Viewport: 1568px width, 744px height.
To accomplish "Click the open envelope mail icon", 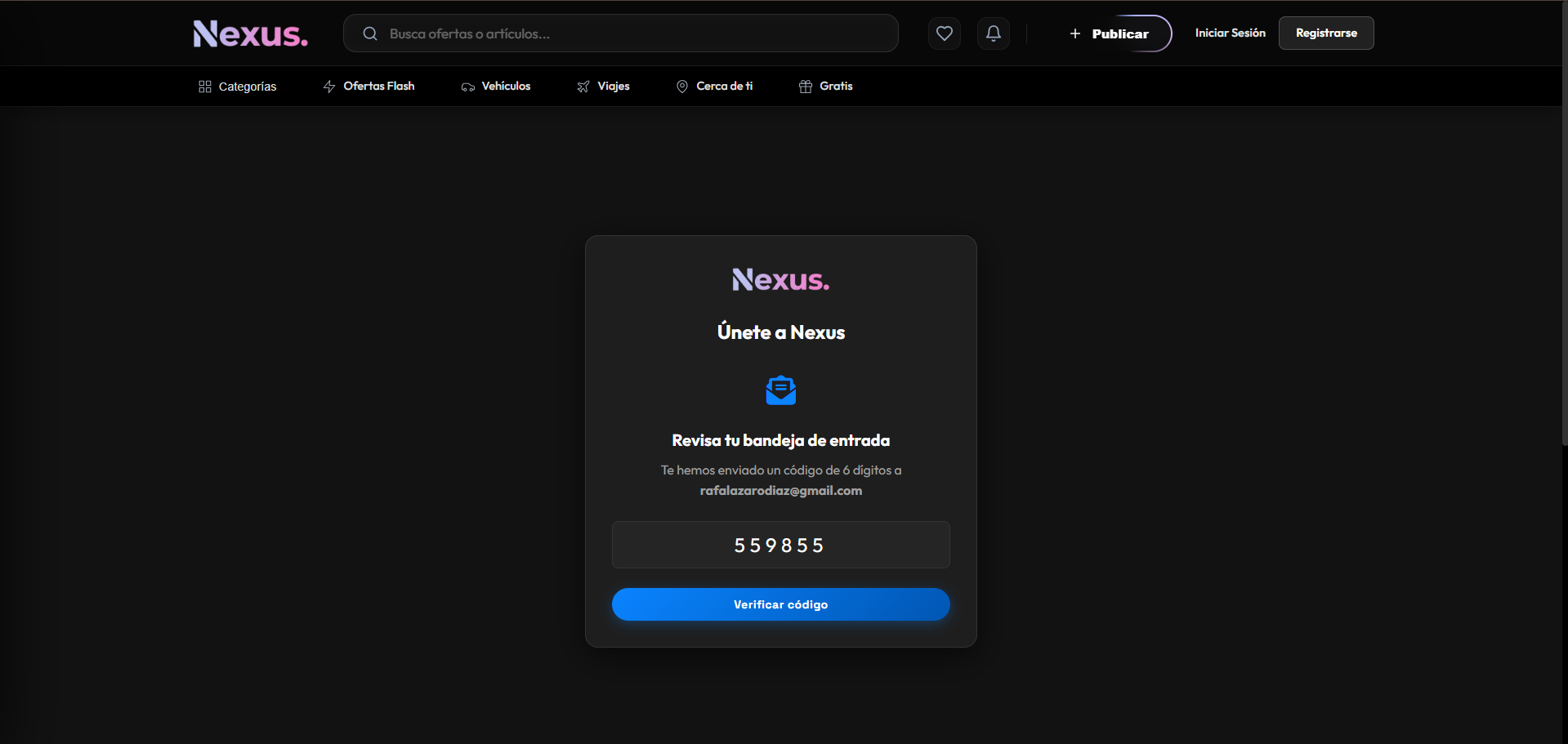I will 781,390.
